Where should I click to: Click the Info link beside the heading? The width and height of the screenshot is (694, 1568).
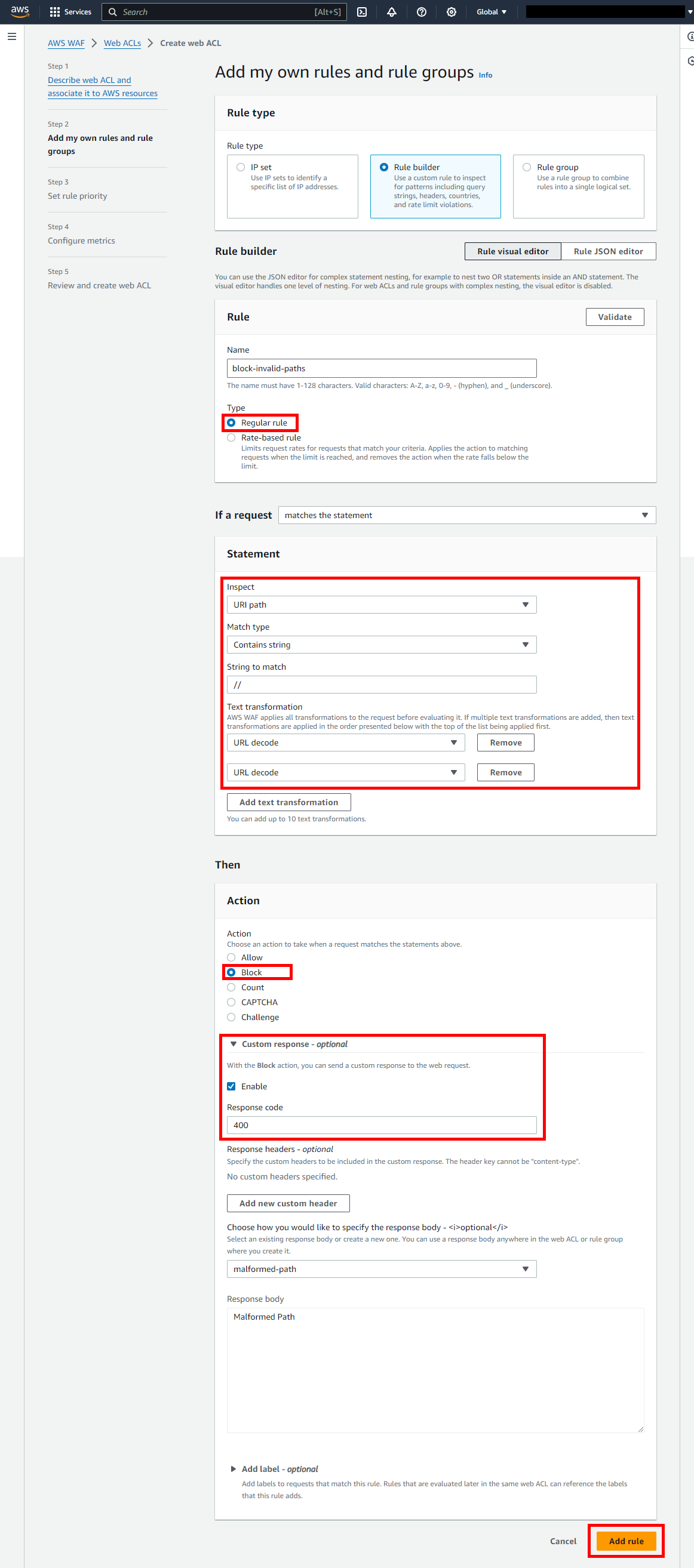[485, 75]
